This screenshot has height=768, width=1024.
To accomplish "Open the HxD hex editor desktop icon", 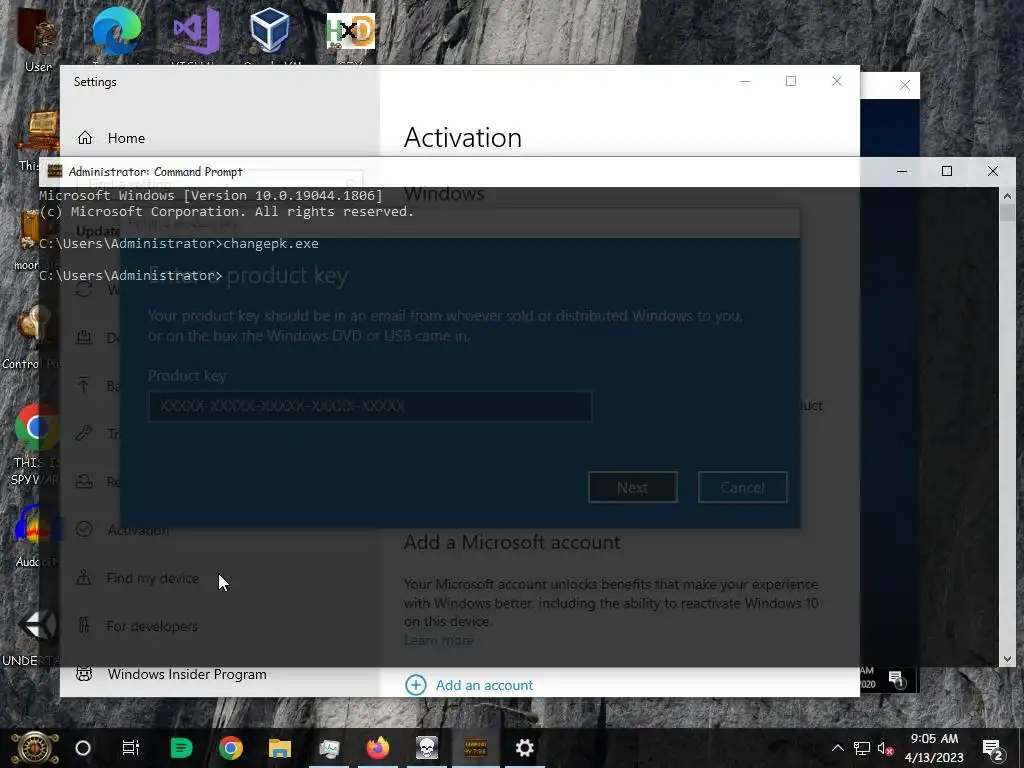I will [351, 31].
